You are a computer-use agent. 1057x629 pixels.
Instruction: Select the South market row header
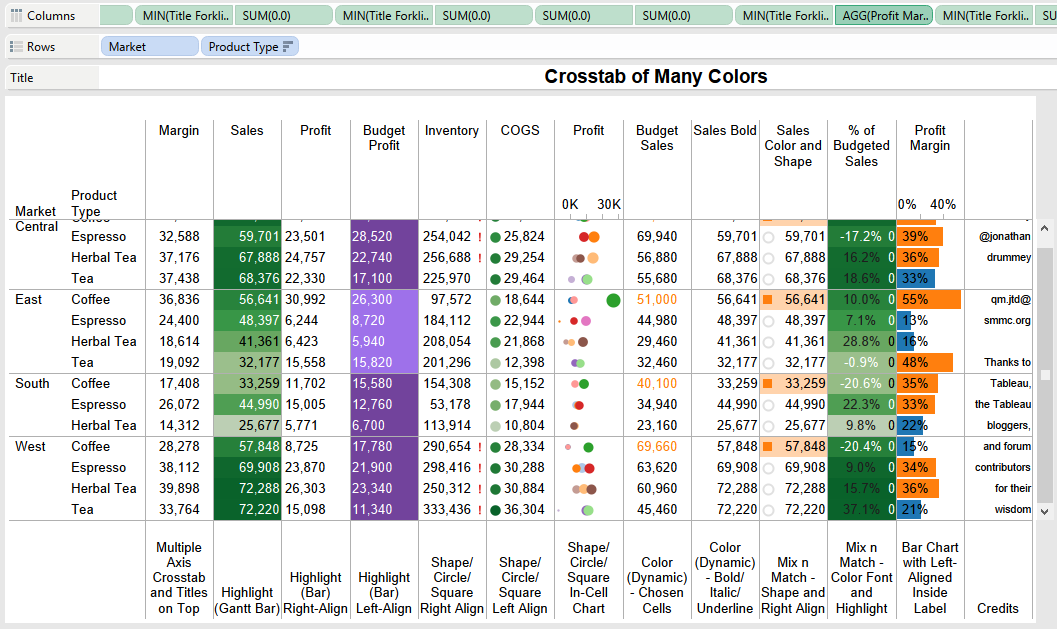[32, 383]
